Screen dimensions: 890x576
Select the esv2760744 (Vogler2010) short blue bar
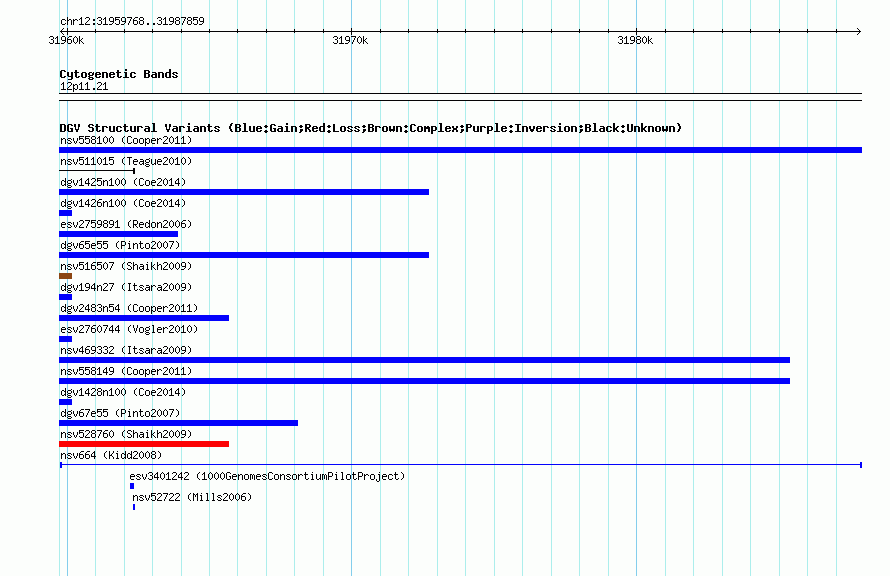tap(65, 339)
